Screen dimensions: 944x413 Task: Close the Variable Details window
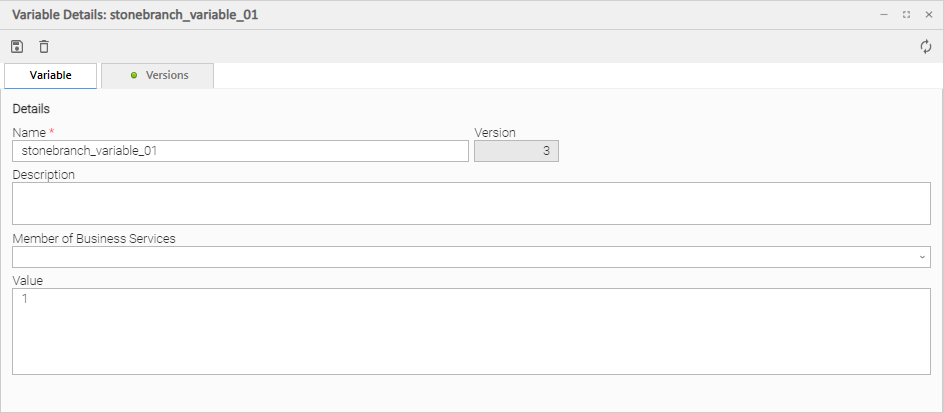(x=928, y=15)
